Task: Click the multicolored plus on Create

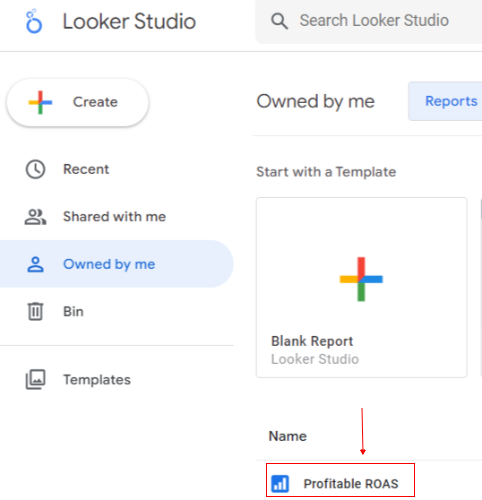Action: click(40, 102)
